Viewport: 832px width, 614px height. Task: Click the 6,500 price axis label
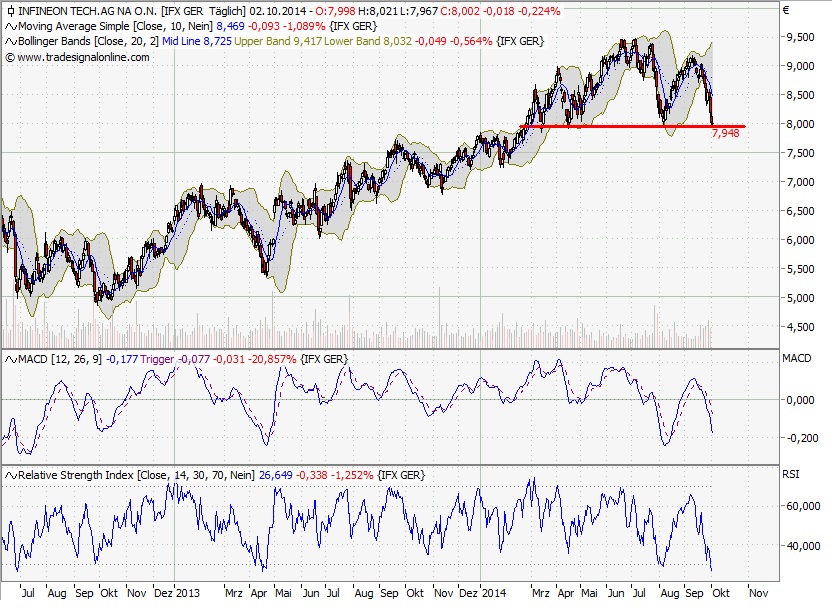(800, 211)
